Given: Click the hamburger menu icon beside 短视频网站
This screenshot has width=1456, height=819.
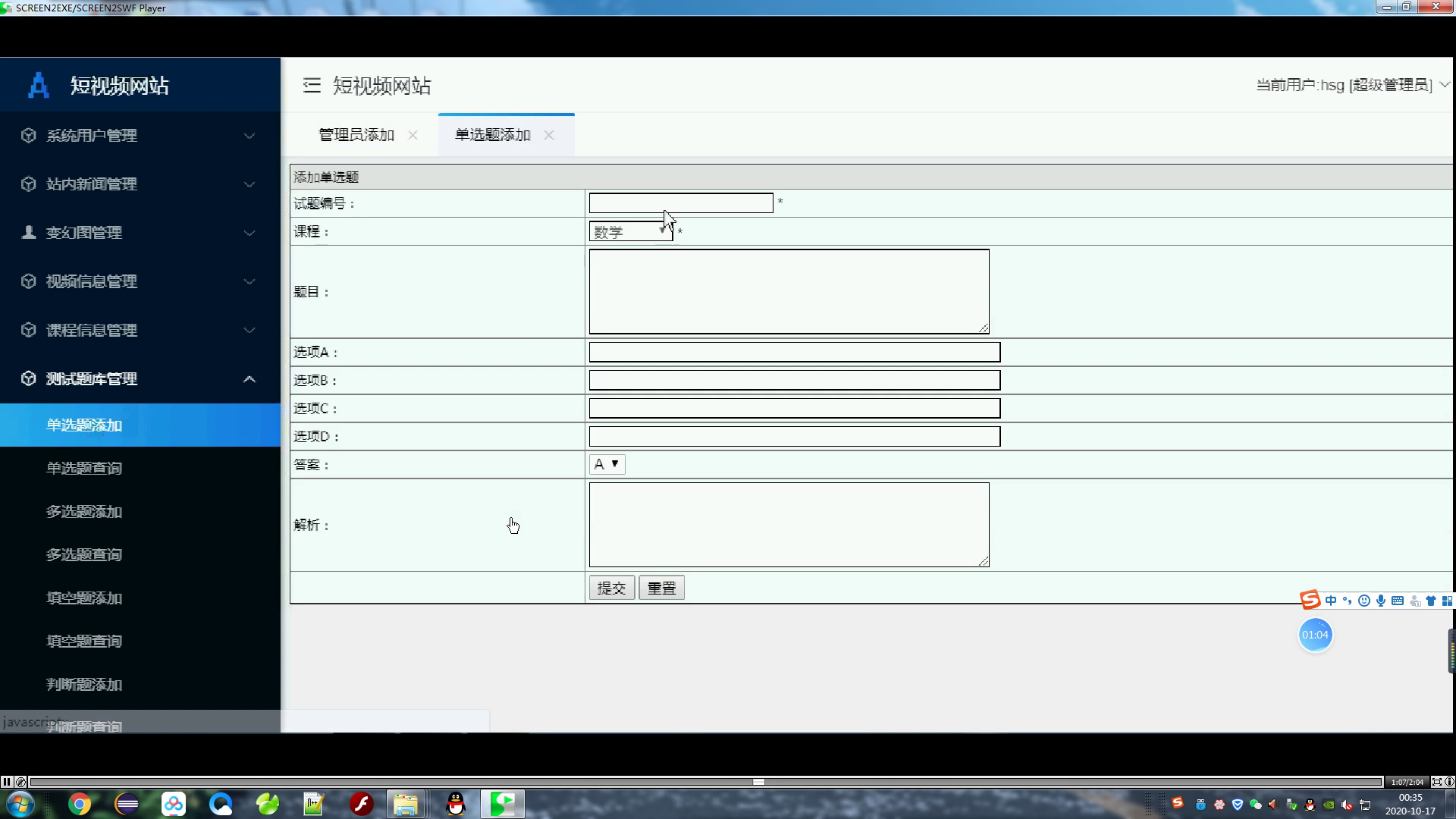Looking at the screenshot, I should (x=312, y=85).
